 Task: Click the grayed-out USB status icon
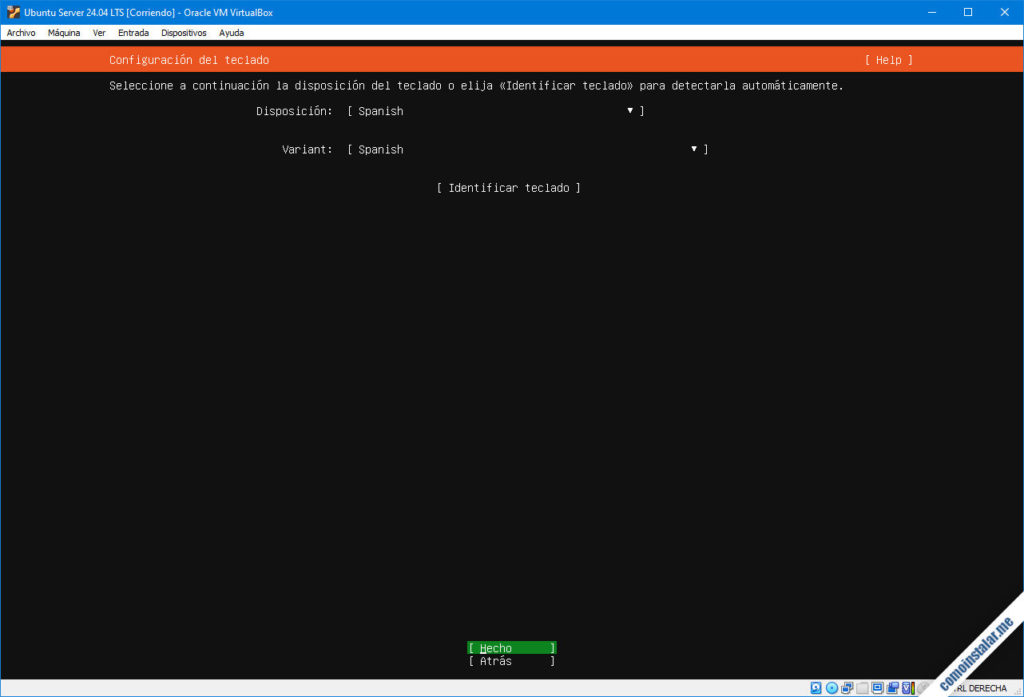[x=862, y=688]
